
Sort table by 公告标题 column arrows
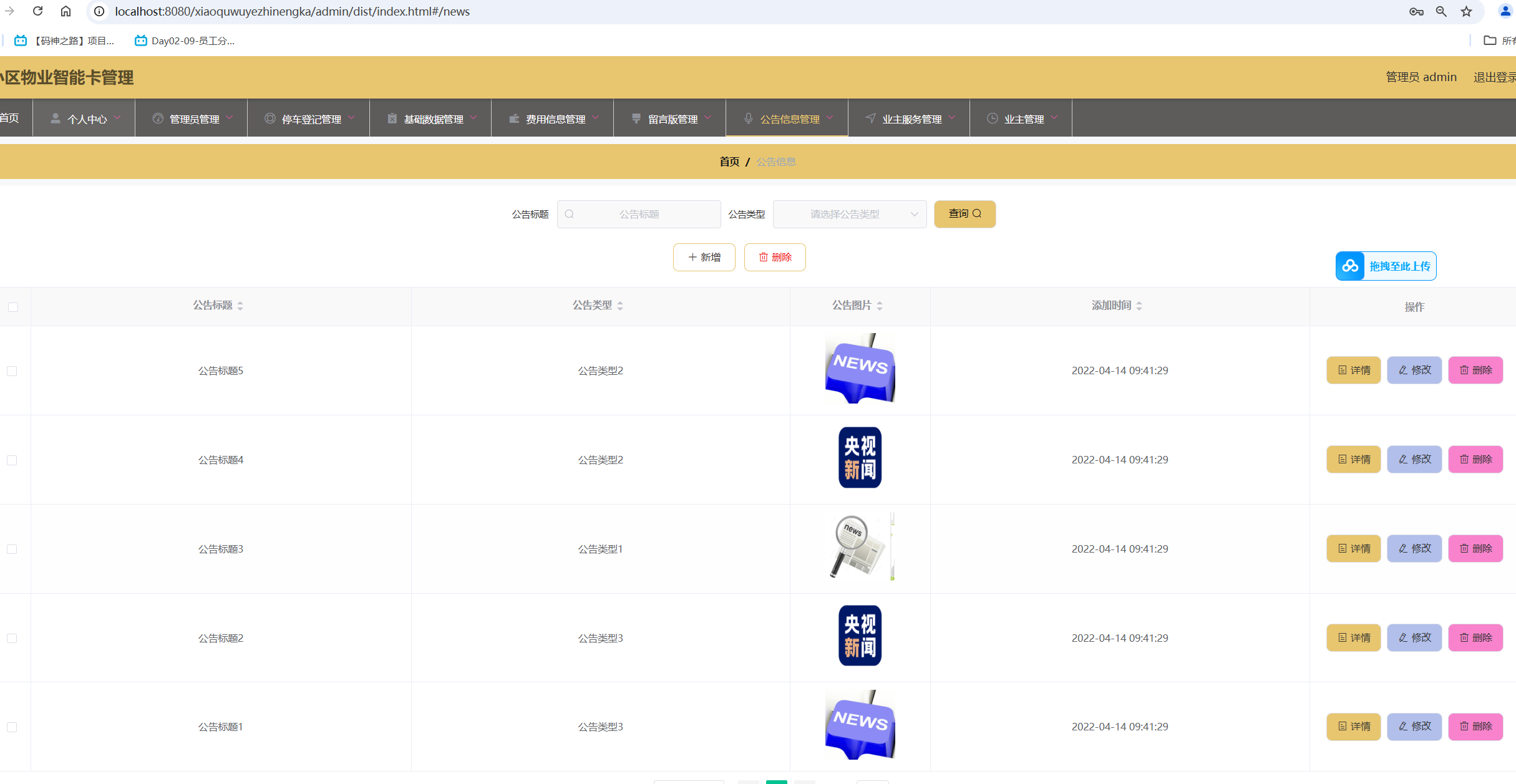(x=240, y=306)
